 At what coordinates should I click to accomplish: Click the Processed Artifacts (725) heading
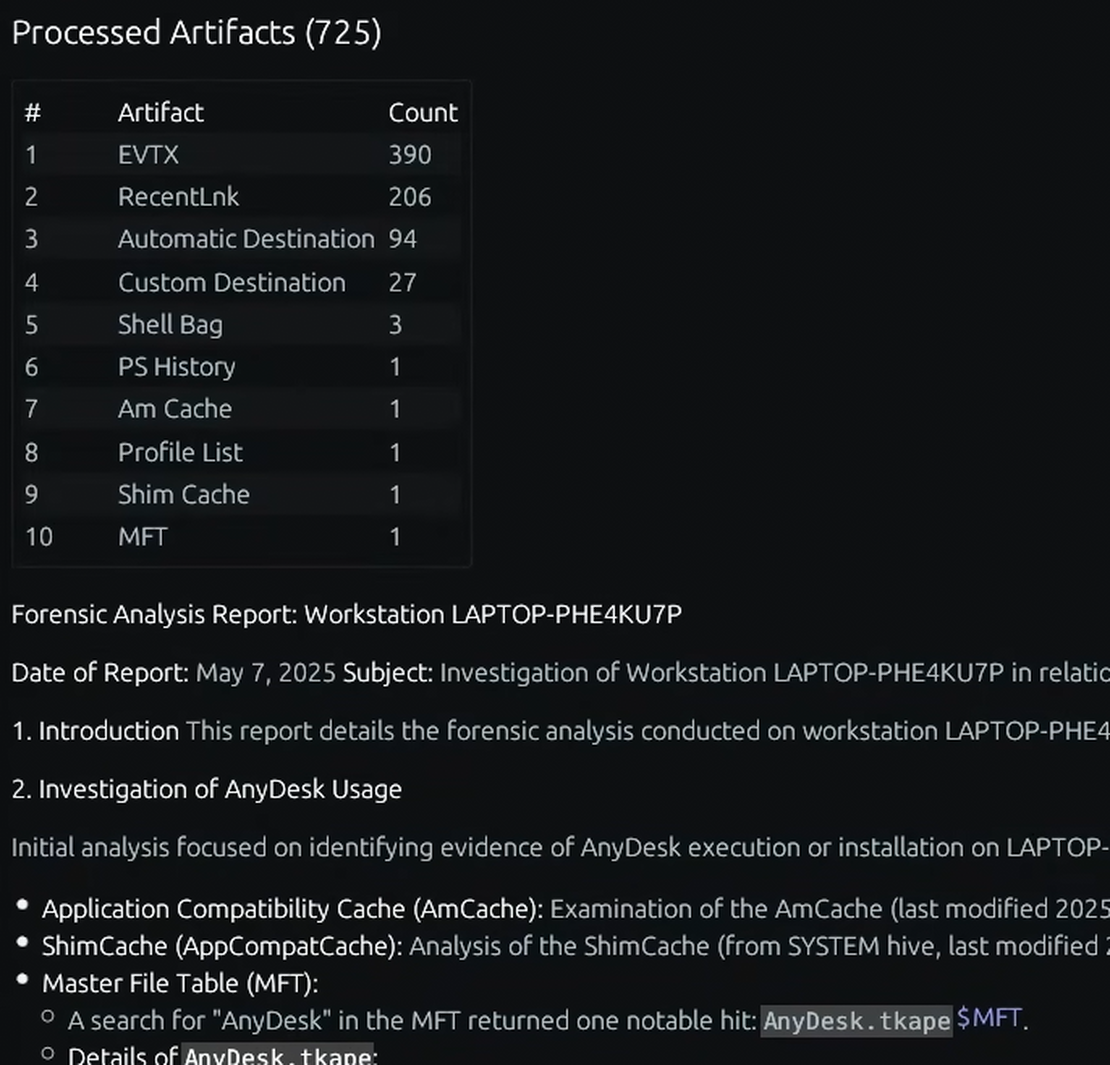coord(197,33)
